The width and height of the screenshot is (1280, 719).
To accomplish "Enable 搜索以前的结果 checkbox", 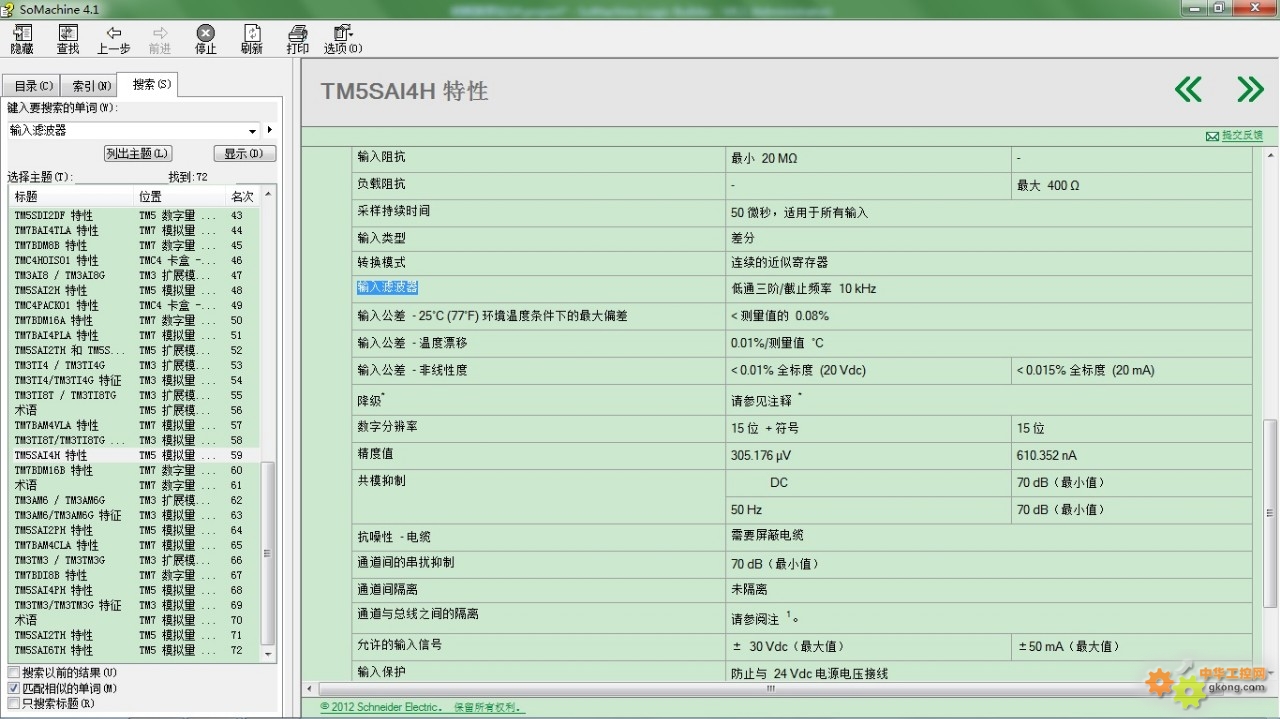I will pos(14,673).
